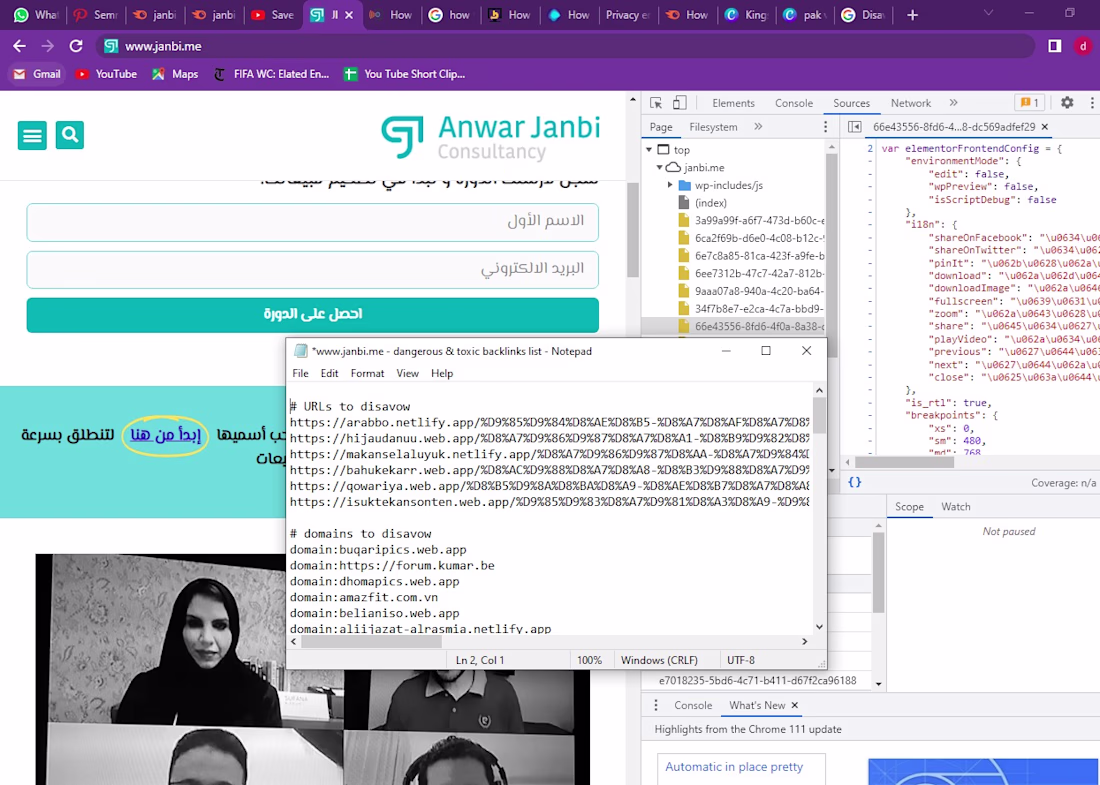Screen dimensions: 1100x785
Task: Click the teal get-the-course submit button
Action: coord(312,314)
